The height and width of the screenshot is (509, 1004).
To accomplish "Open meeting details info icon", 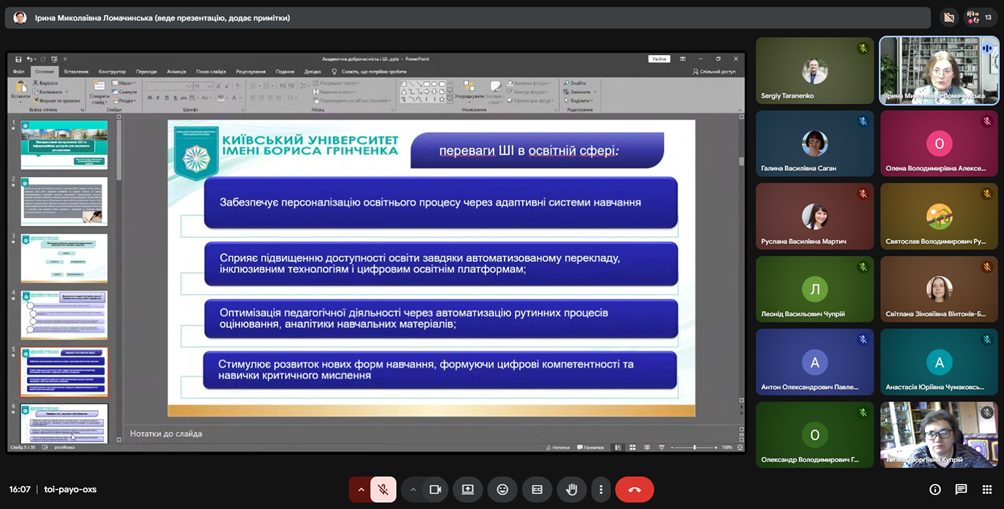I will [x=935, y=489].
